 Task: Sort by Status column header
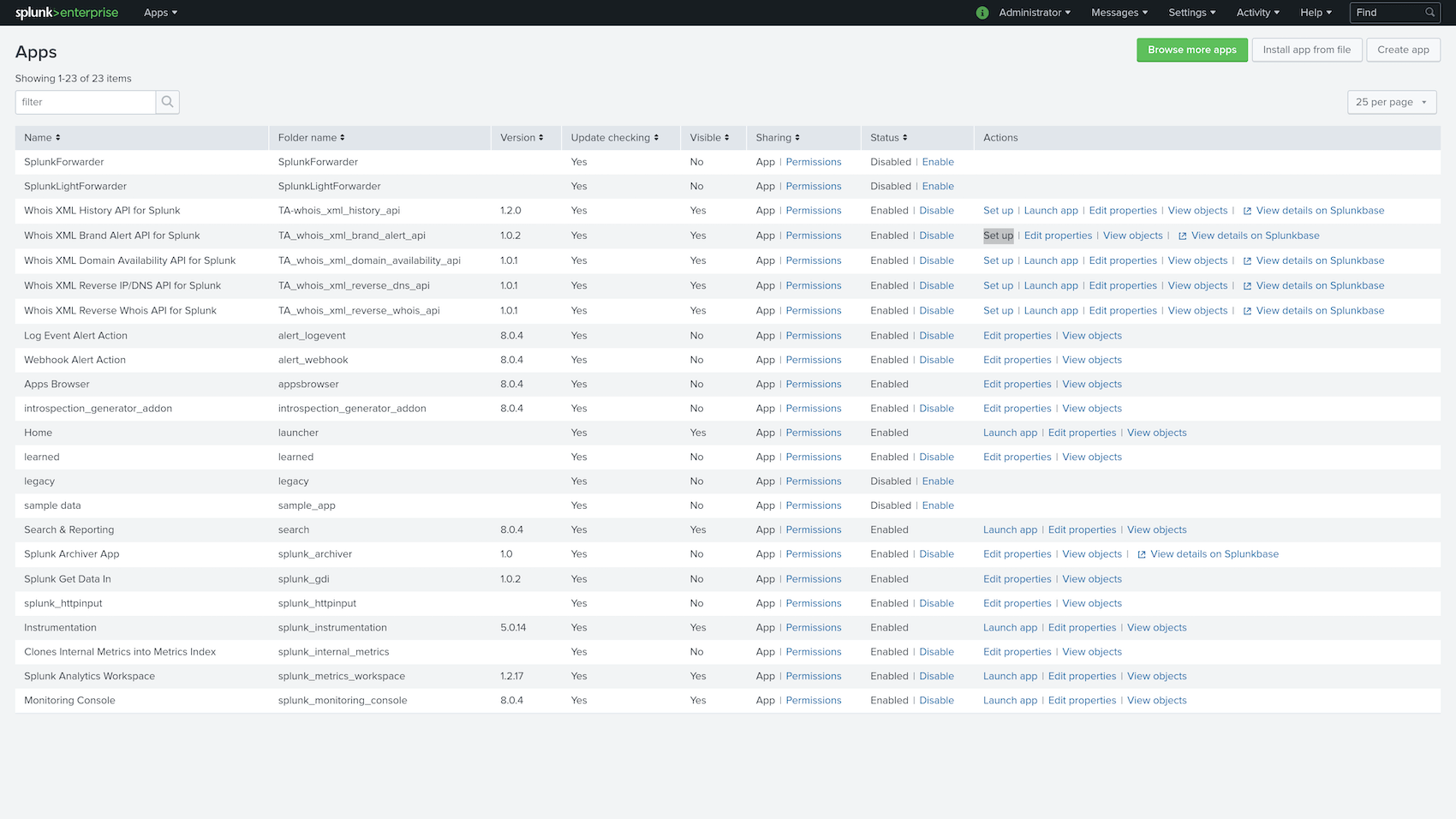coord(888,138)
